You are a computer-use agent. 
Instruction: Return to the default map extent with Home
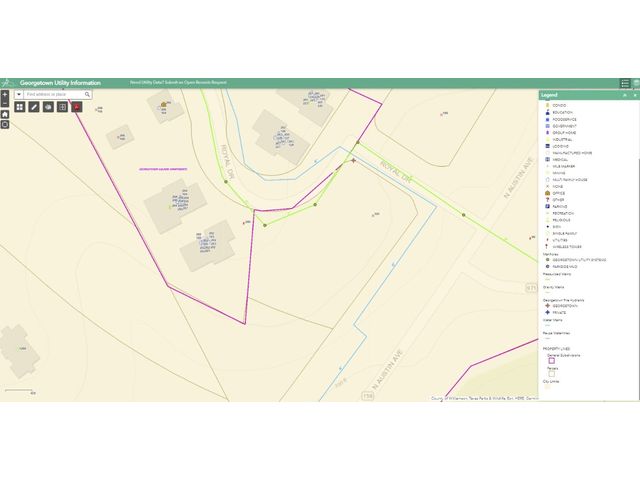click(x=5, y=115)
